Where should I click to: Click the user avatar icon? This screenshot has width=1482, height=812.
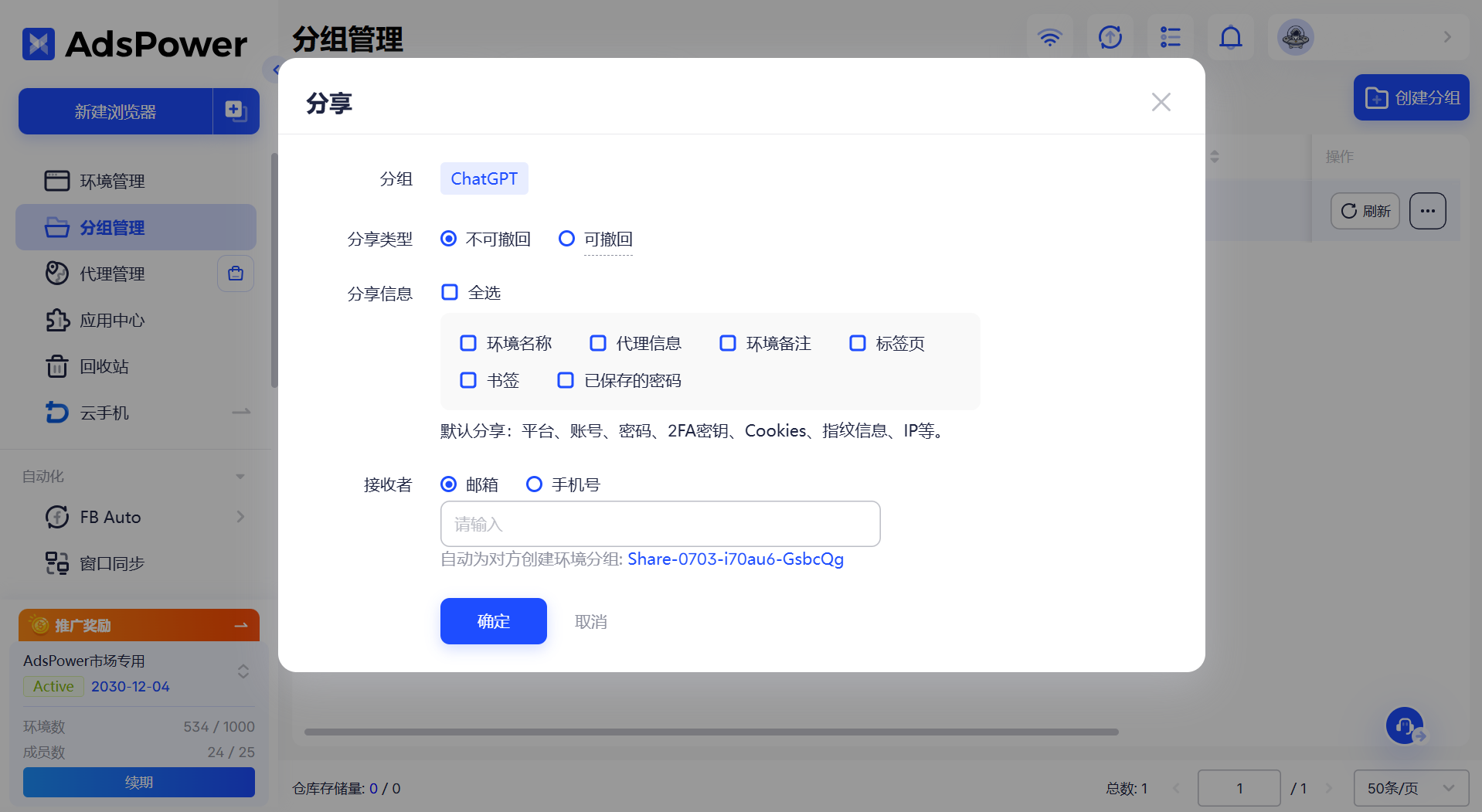[x=1296, y=37]
